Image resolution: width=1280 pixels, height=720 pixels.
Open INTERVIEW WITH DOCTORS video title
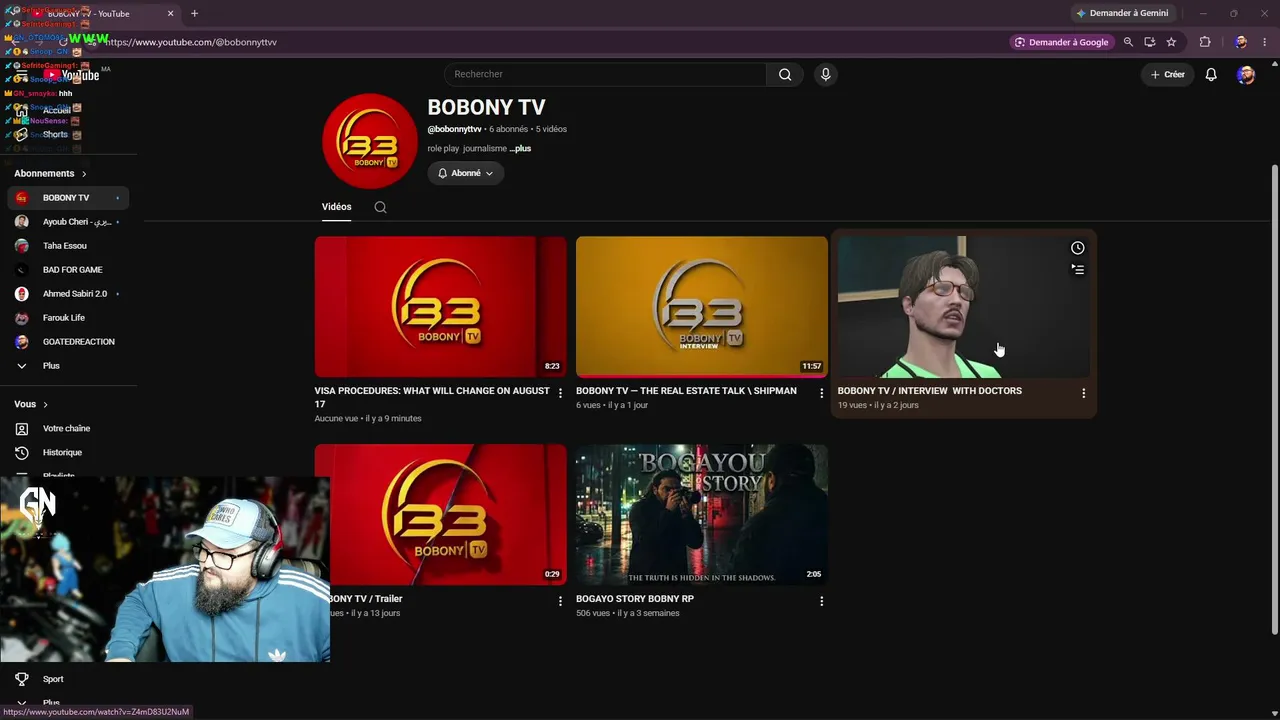(929, 391)
